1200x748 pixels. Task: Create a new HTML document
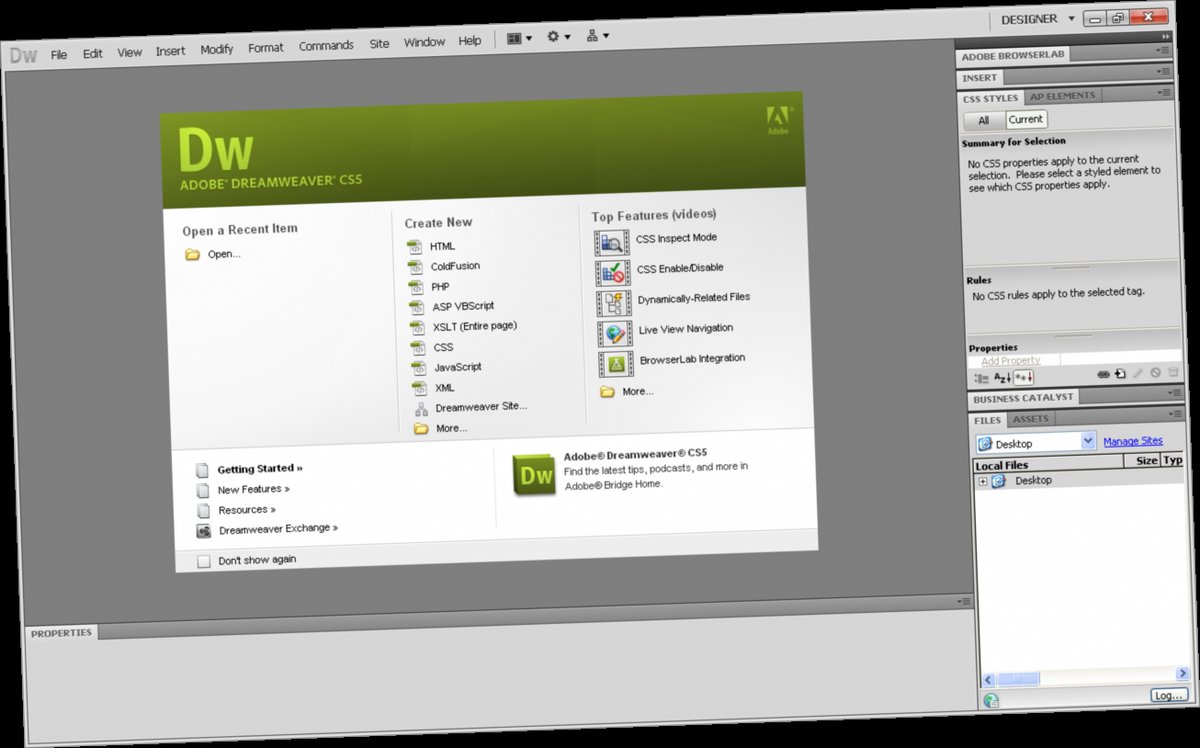(442, 246)
